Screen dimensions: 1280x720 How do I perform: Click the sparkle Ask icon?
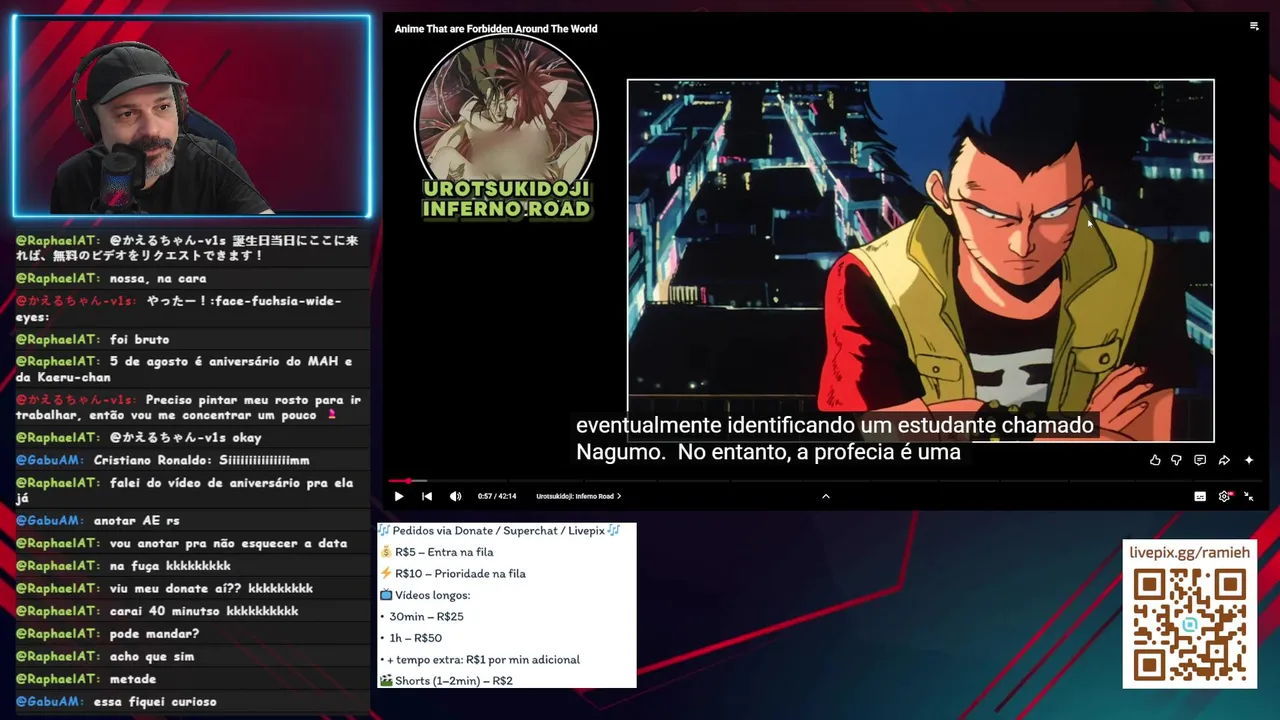(1249, 460)
